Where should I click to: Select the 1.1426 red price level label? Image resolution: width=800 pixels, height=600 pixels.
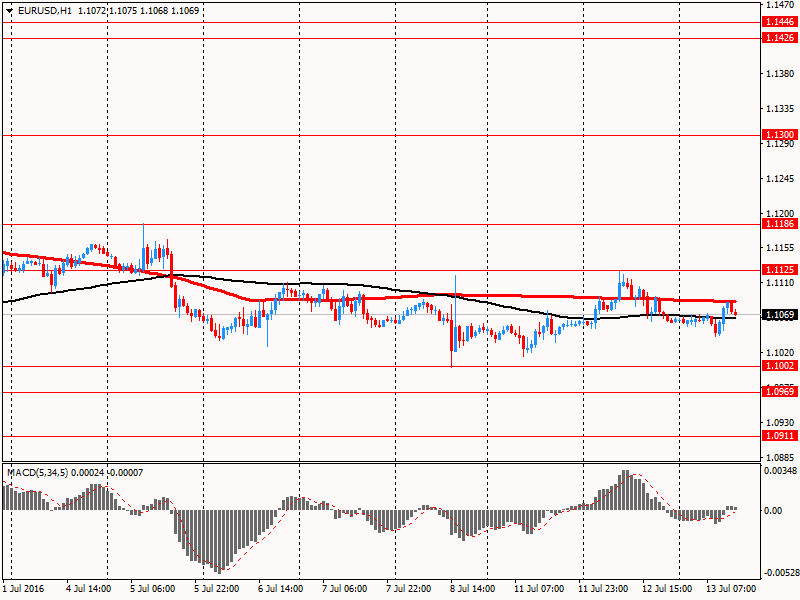click(780, 38)
